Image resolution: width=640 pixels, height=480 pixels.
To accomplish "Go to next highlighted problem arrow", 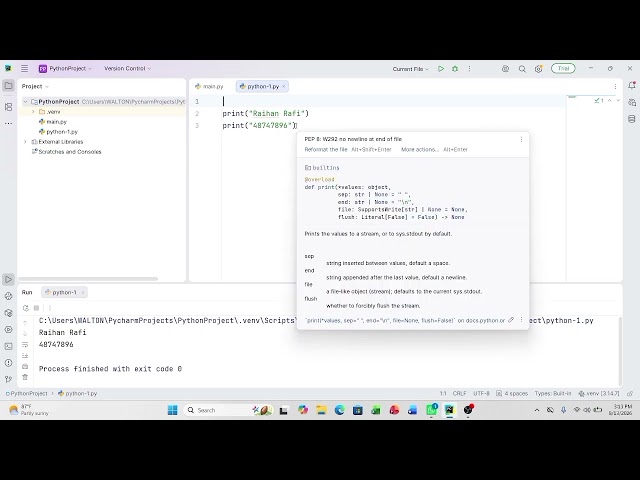I will point(618,100).
